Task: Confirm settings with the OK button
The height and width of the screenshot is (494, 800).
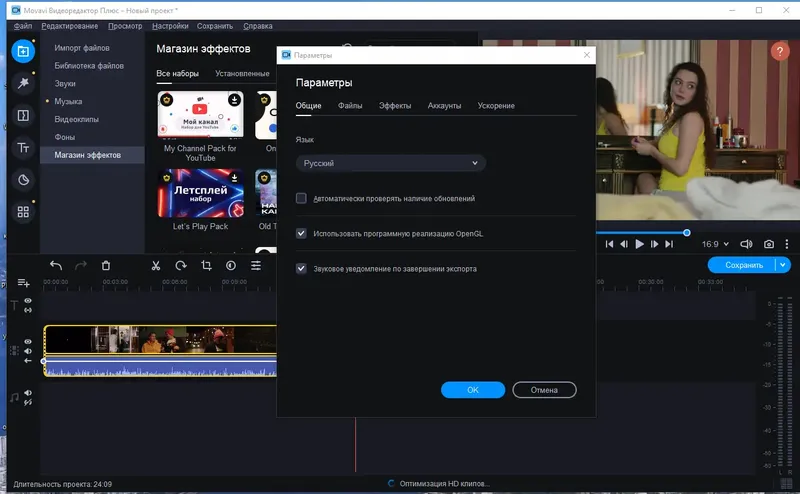Action: point(473,390)
